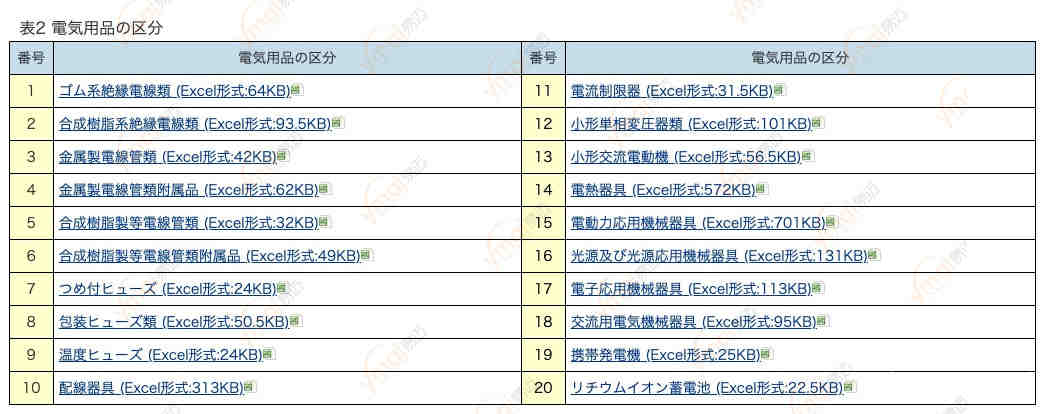Download 包装ヒューズ類 Excel file
The image size is (1052, 414).
pos(174,321)
